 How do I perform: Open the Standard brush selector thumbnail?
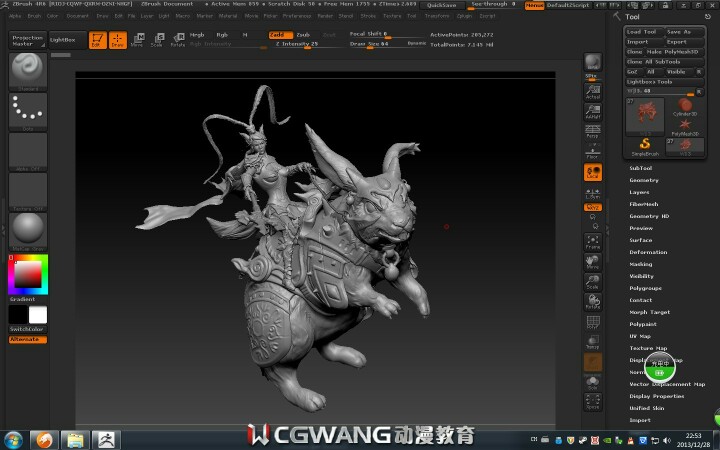(28, 71)
